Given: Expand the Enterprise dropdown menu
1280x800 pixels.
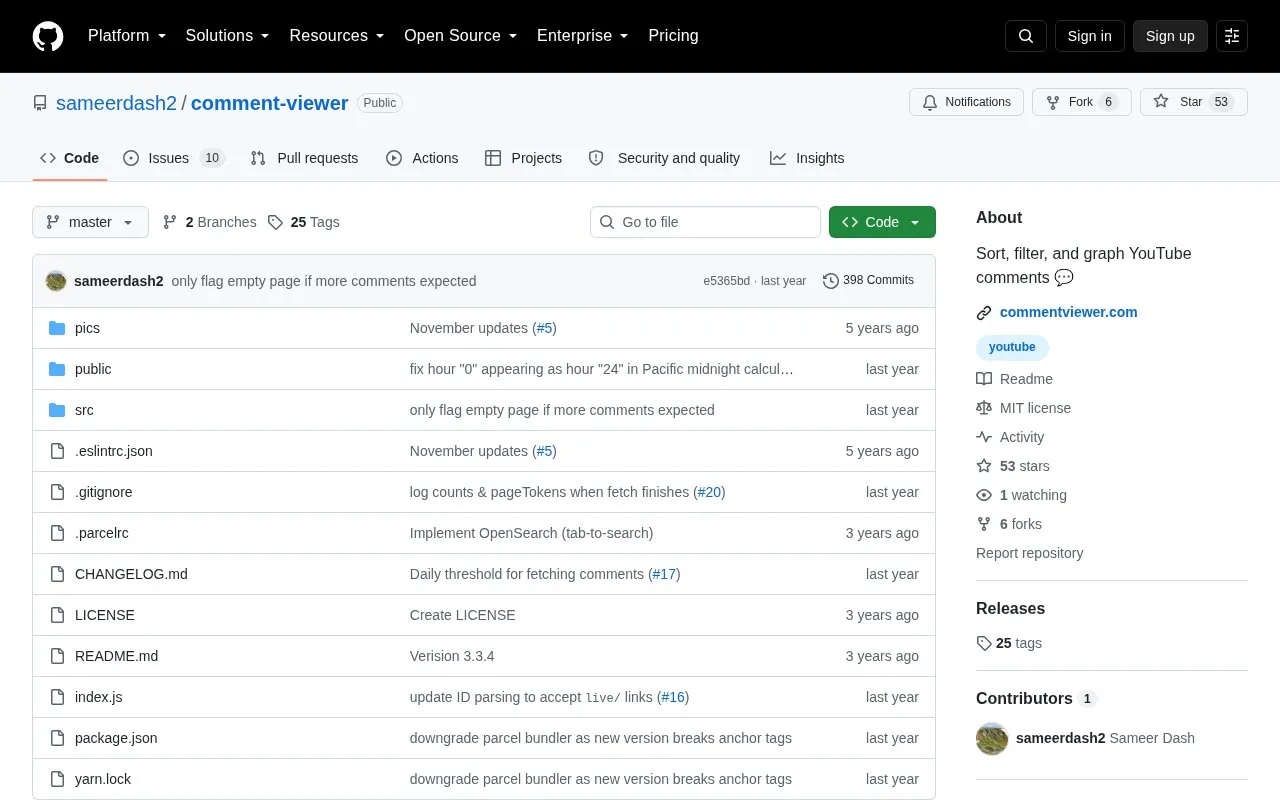Looking at the screenshot, I should point(582,36).
